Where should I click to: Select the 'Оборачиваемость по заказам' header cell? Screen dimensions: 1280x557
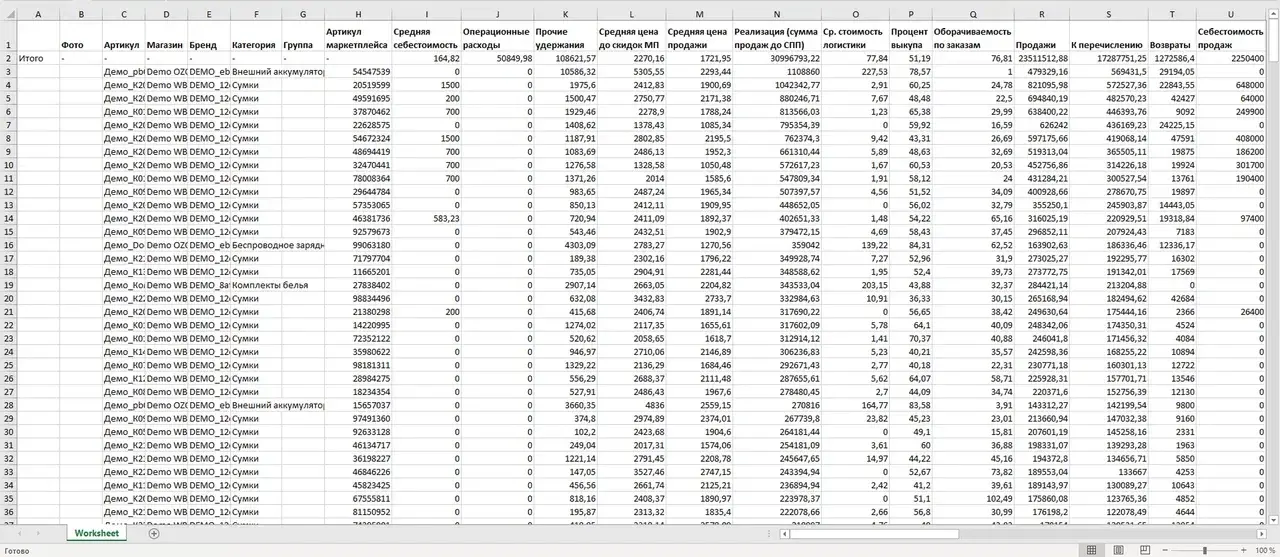pos(973,36)
